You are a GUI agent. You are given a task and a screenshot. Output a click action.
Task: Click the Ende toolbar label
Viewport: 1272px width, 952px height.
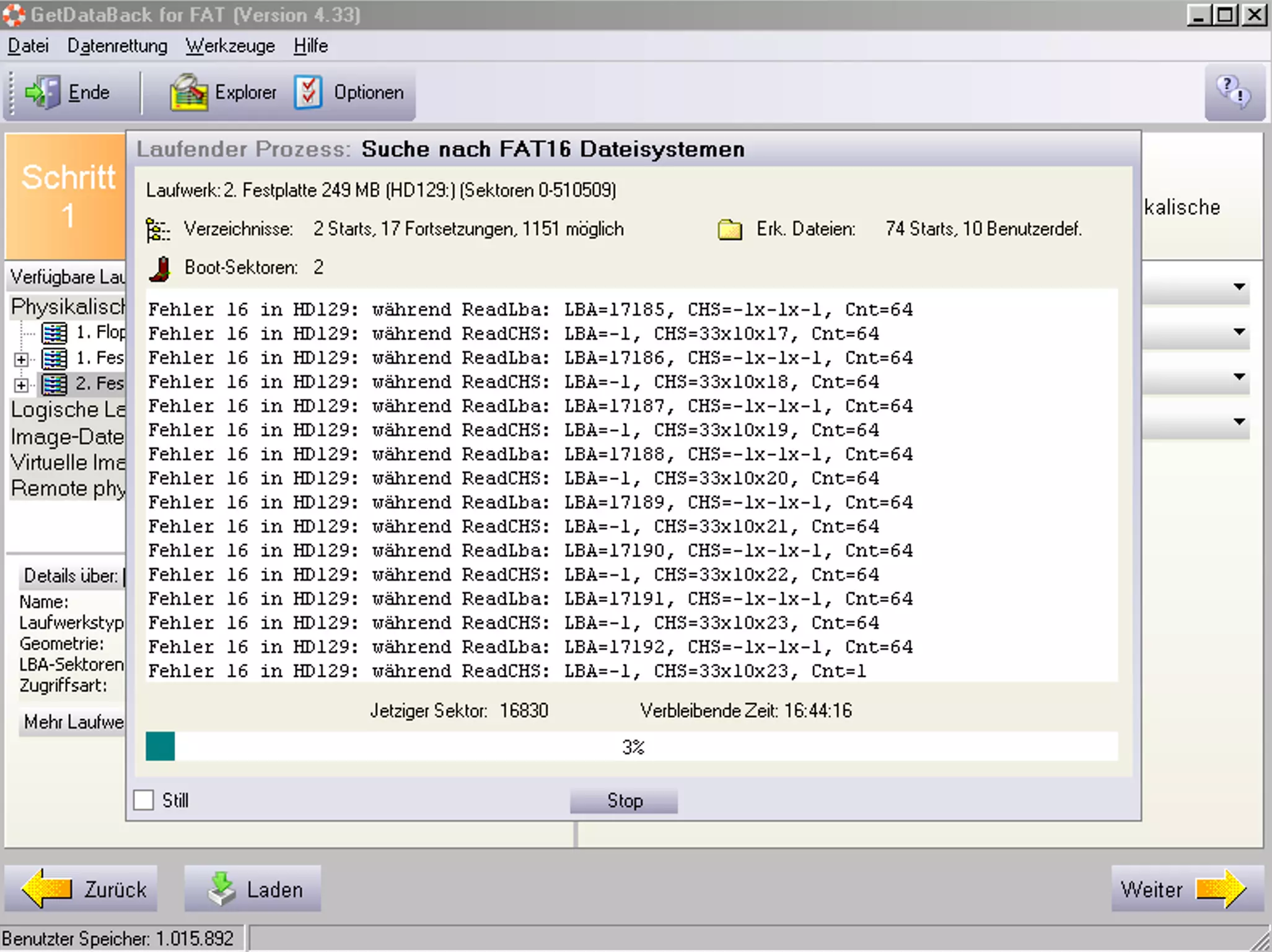(x=89, y=93)
